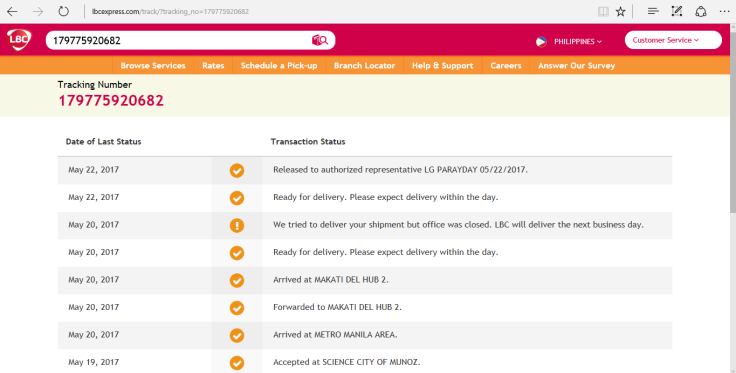This screenshot has width=736, height=373.
Task: Open Browse Services menu
Action: point(153,66)
